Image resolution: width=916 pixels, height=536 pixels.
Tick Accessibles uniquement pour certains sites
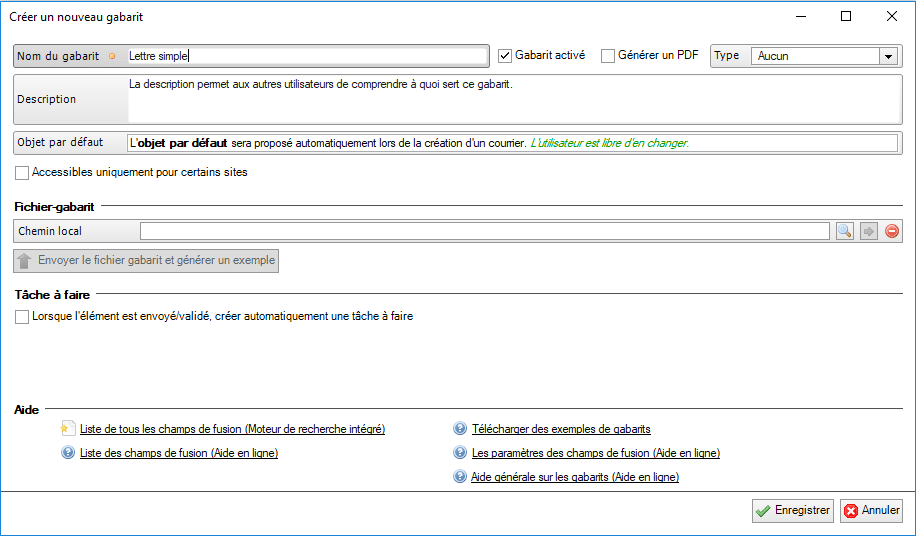coord(22,173)
